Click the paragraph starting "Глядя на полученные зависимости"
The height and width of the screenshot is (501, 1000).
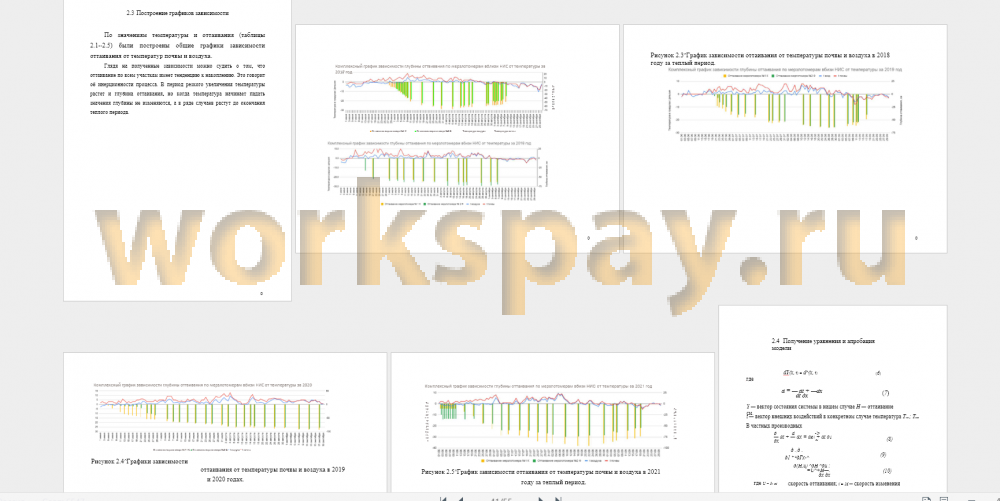[178, 89]
